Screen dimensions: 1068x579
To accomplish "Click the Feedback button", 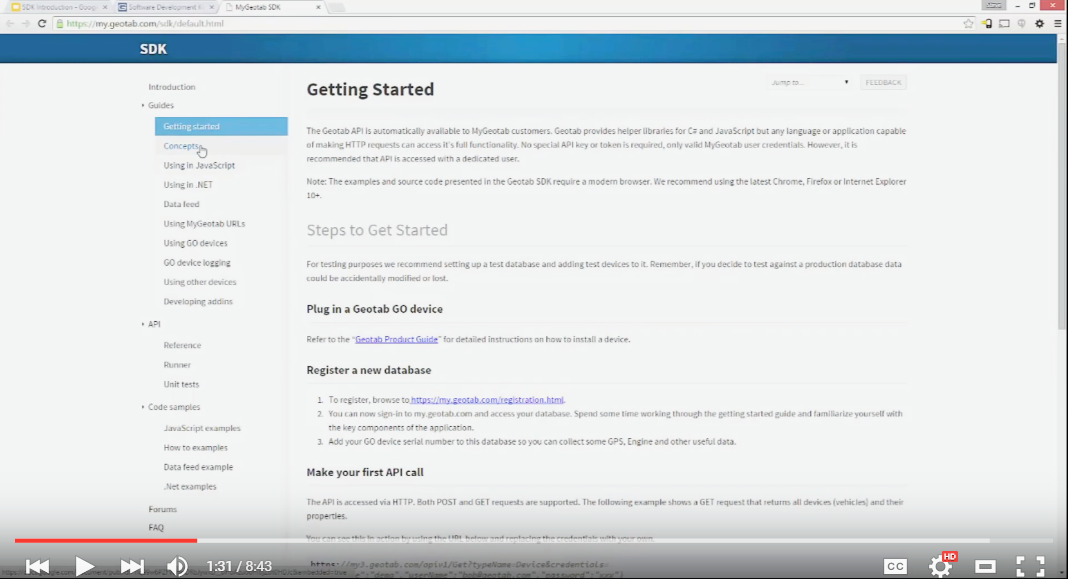I will coord(883,82).
